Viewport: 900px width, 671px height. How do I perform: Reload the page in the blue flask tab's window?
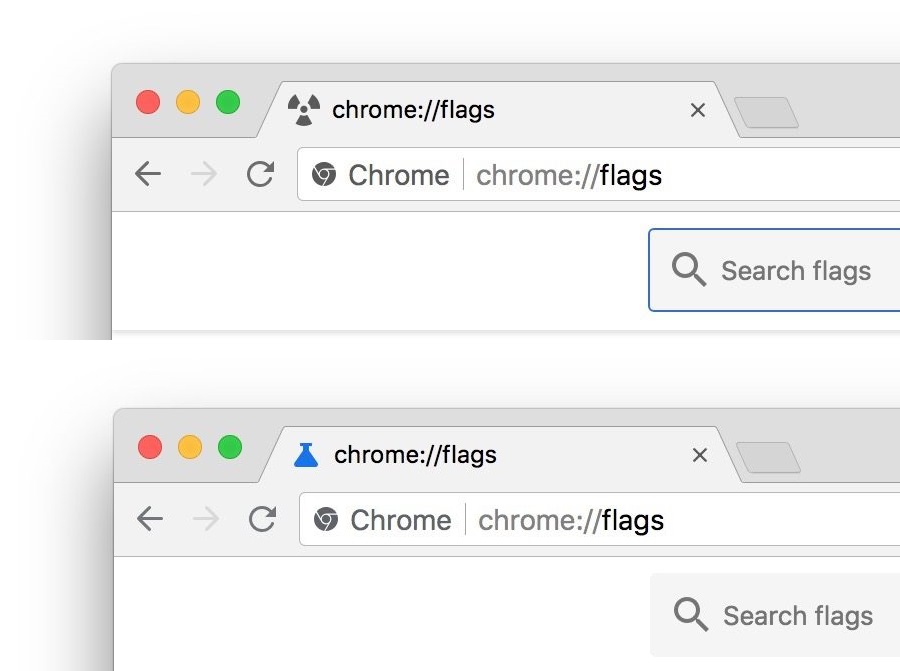263,519
